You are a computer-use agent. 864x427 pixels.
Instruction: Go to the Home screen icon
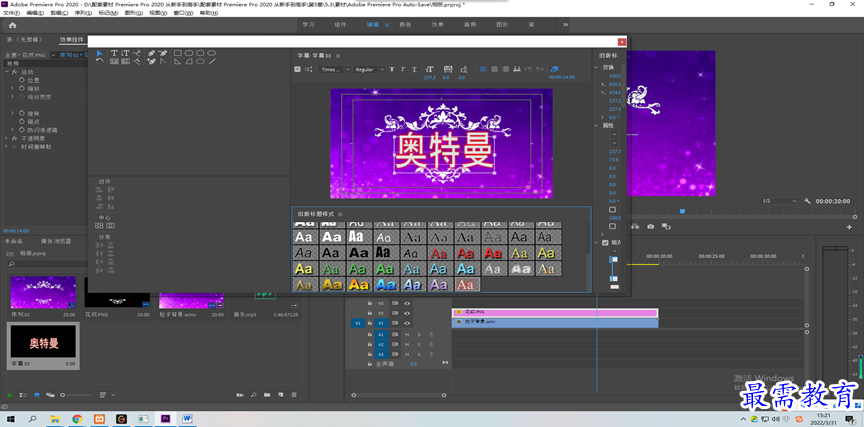point(13,25)
